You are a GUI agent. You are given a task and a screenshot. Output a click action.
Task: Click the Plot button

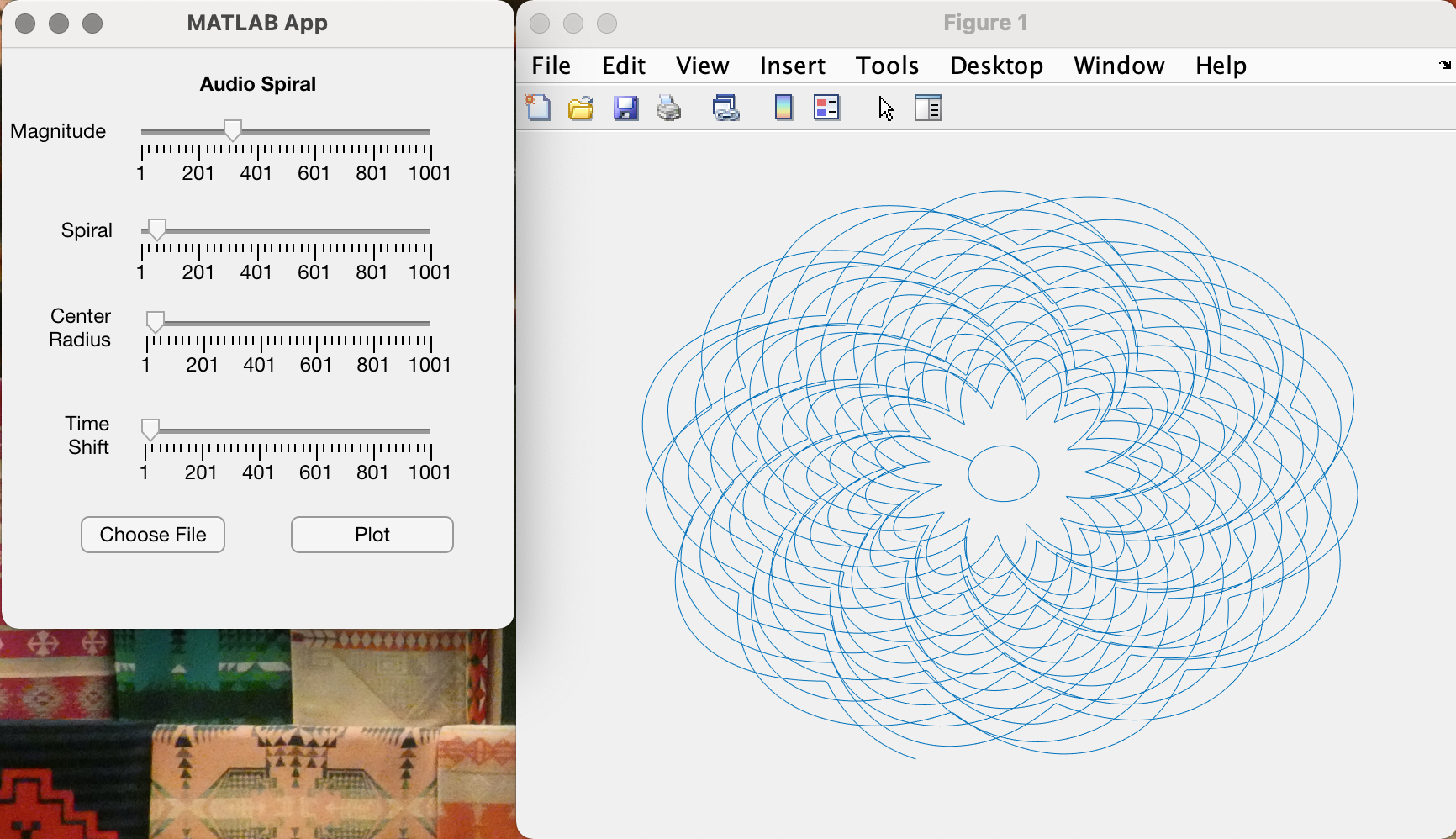372,535
